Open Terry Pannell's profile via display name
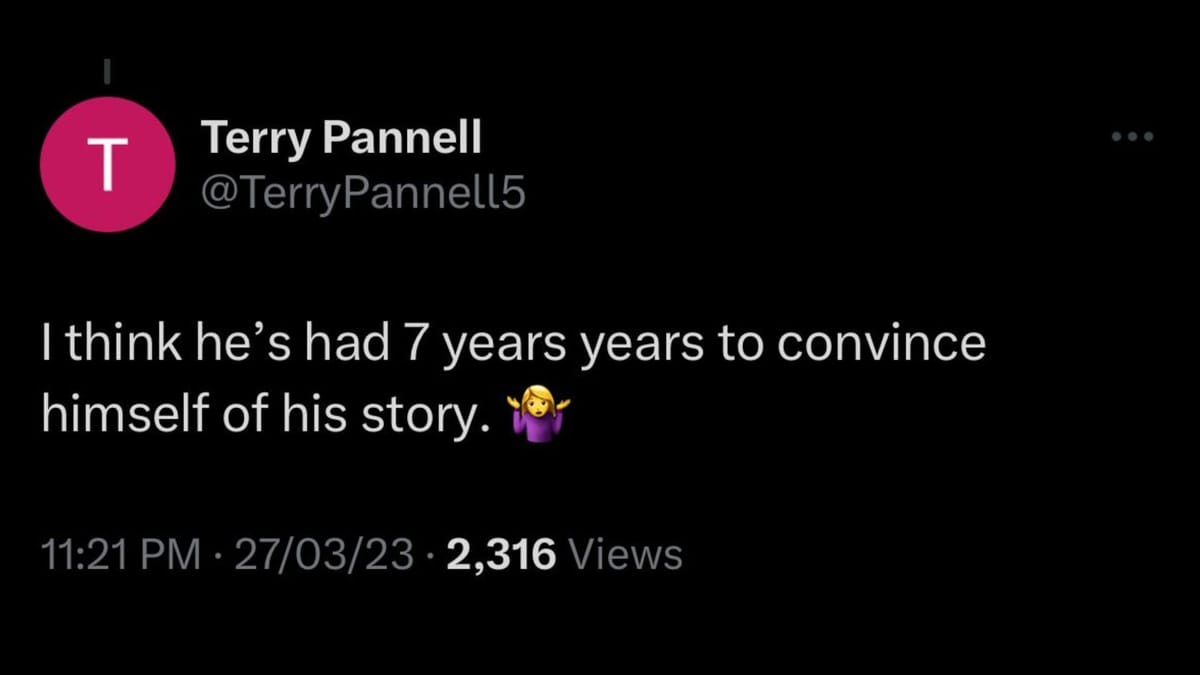 pos(341,137)
